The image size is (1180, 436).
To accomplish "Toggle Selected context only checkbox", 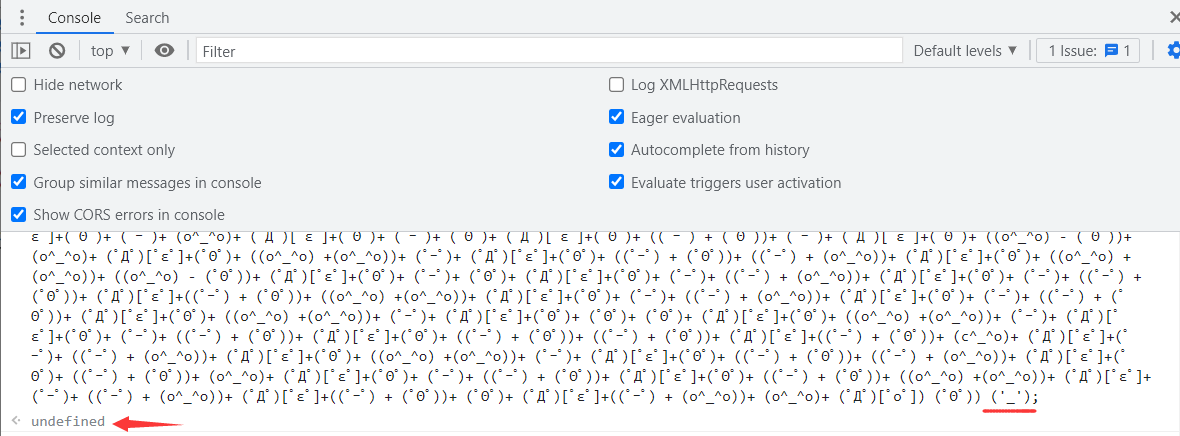I will [19, 150].
